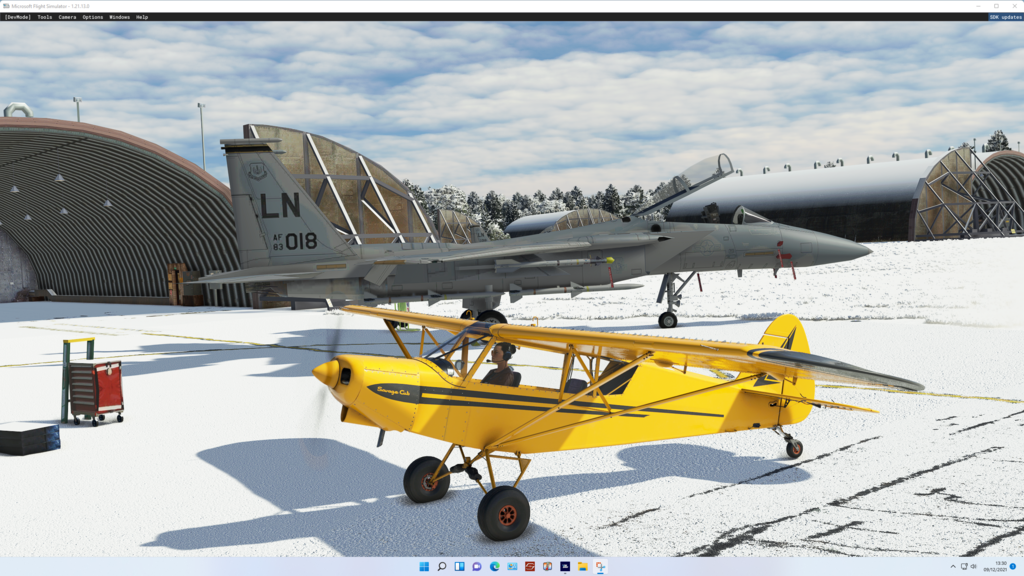Open the Chat app from taskbar
Image resolution: width=1024 pixels, height=576 pixels.
click(x=477, y=566)
